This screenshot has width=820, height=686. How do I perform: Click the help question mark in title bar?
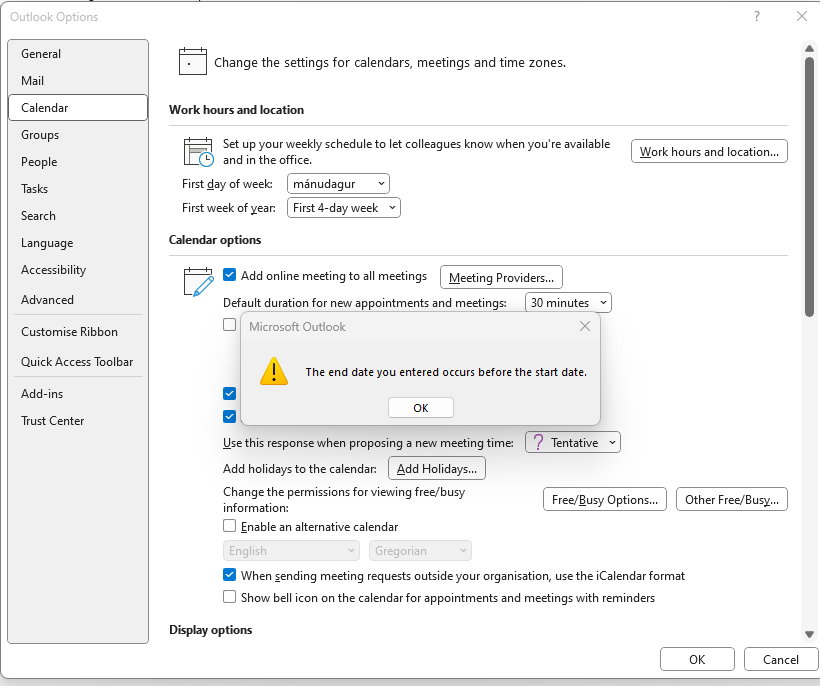[756, 16]
